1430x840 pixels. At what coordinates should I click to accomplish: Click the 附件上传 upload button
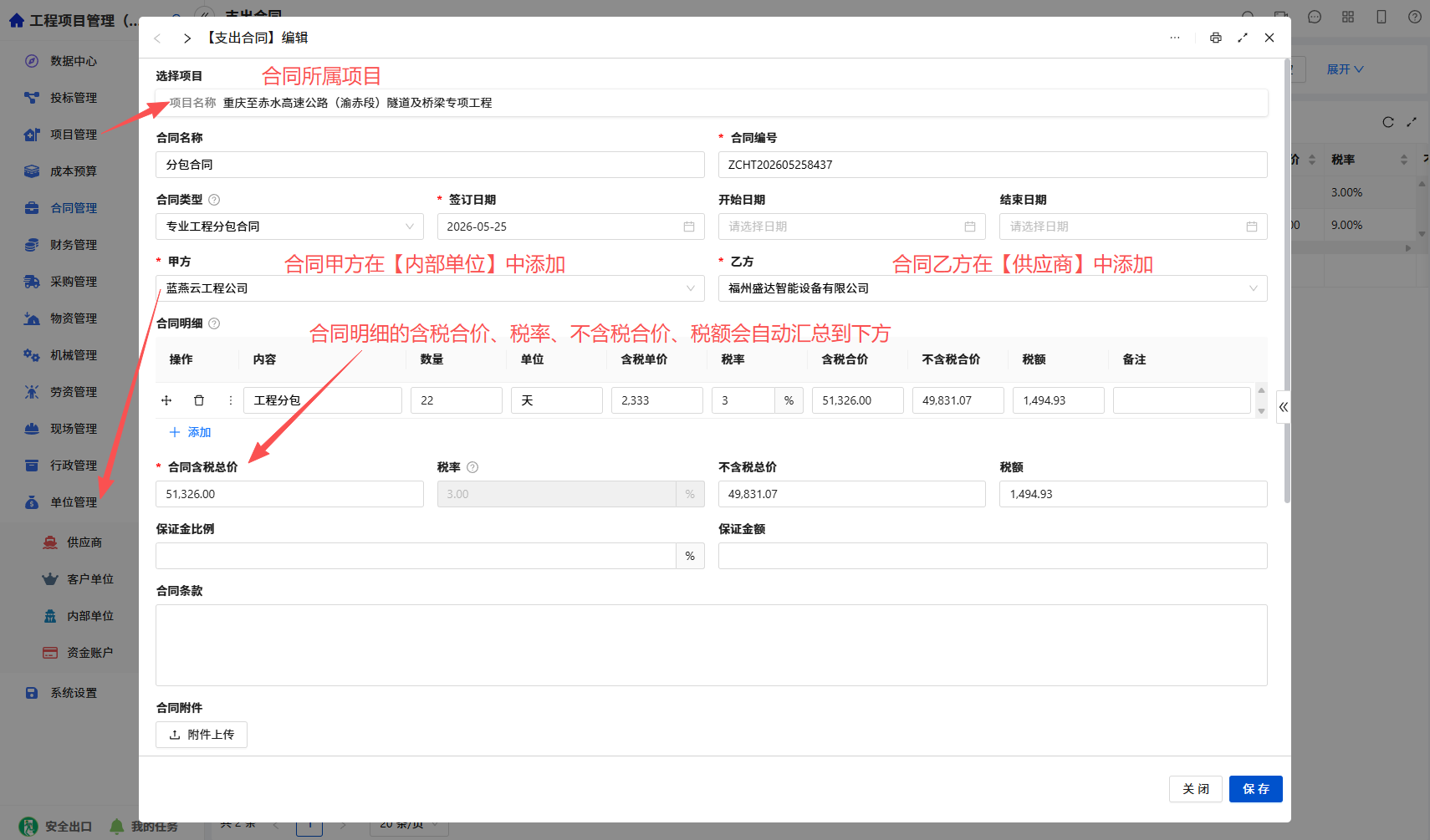(202, 735)
